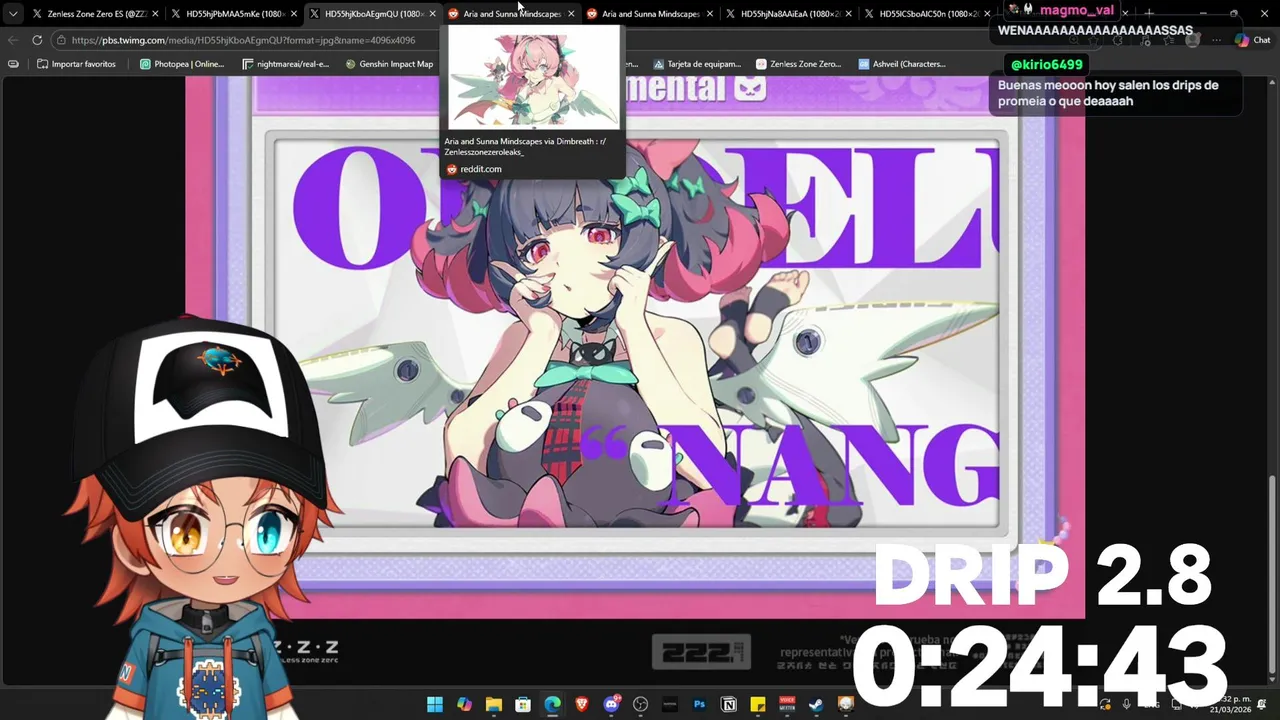The image size is (1280, 720).
Task: Close the active HD55hjKboAEgmQU tab
Action: tap(433, 14)
